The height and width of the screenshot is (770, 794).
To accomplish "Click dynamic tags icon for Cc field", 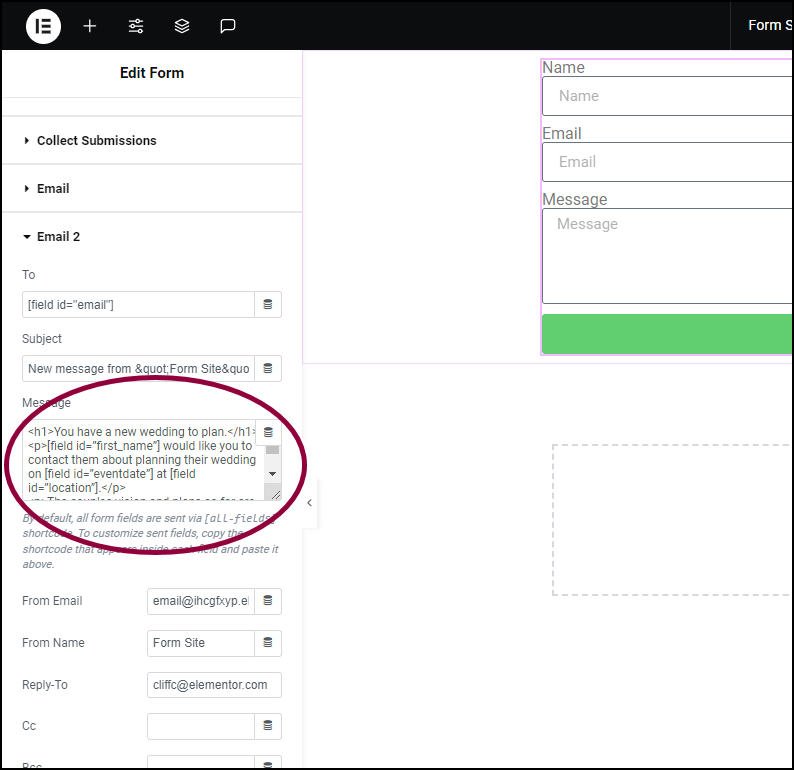I will (268, 726).
